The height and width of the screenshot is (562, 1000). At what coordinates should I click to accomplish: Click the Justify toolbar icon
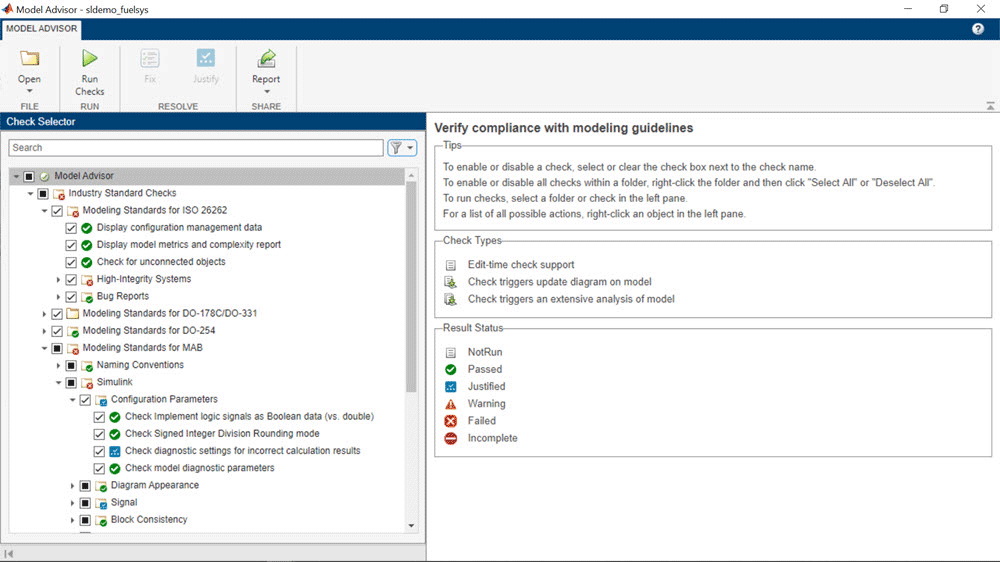tap(206, 59)
